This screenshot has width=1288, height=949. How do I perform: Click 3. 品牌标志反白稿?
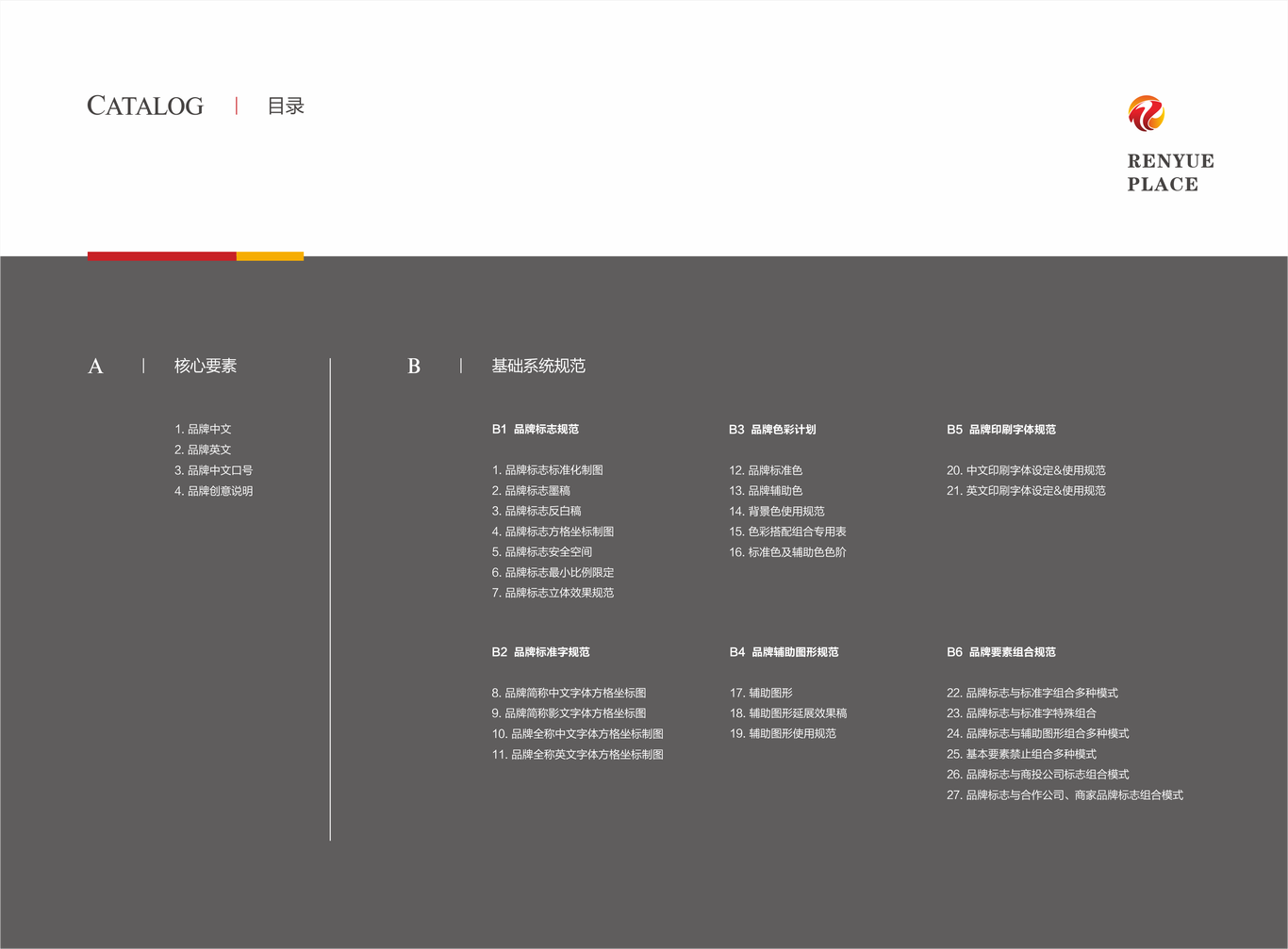pyautogui.click(x=537, y=511)
